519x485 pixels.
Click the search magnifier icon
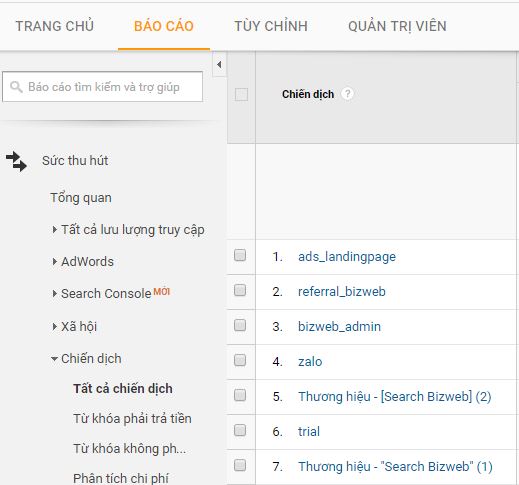tap(16, 87)
